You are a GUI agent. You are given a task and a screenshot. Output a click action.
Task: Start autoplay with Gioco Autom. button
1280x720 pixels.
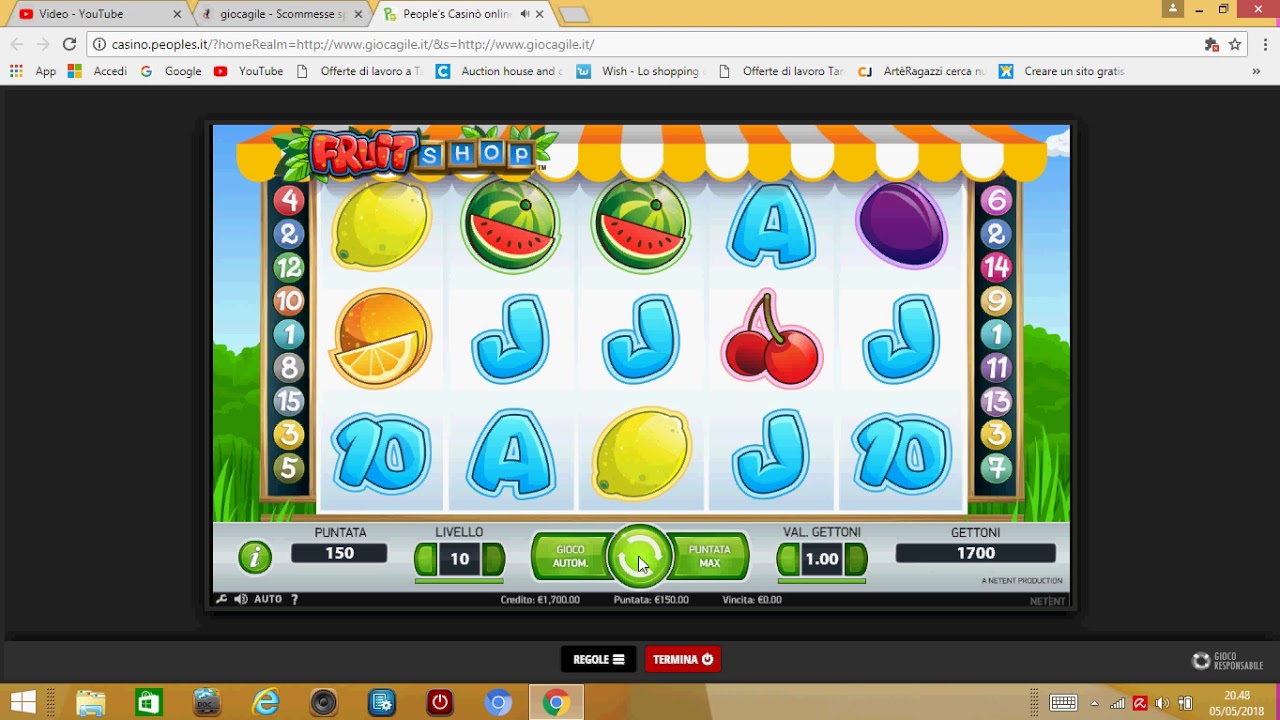pos(570,557)
